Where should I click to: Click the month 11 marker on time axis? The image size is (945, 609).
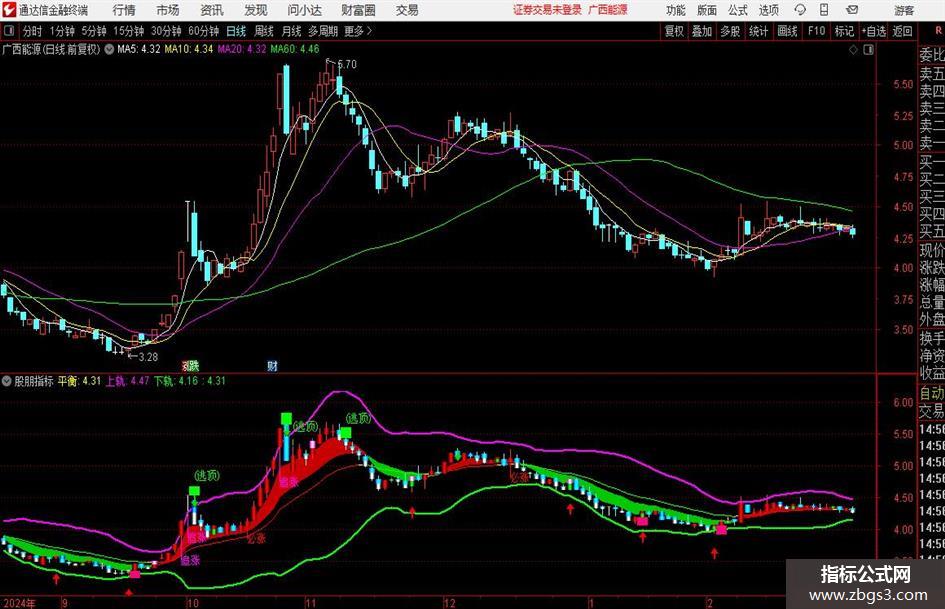(x=310, y=603)
